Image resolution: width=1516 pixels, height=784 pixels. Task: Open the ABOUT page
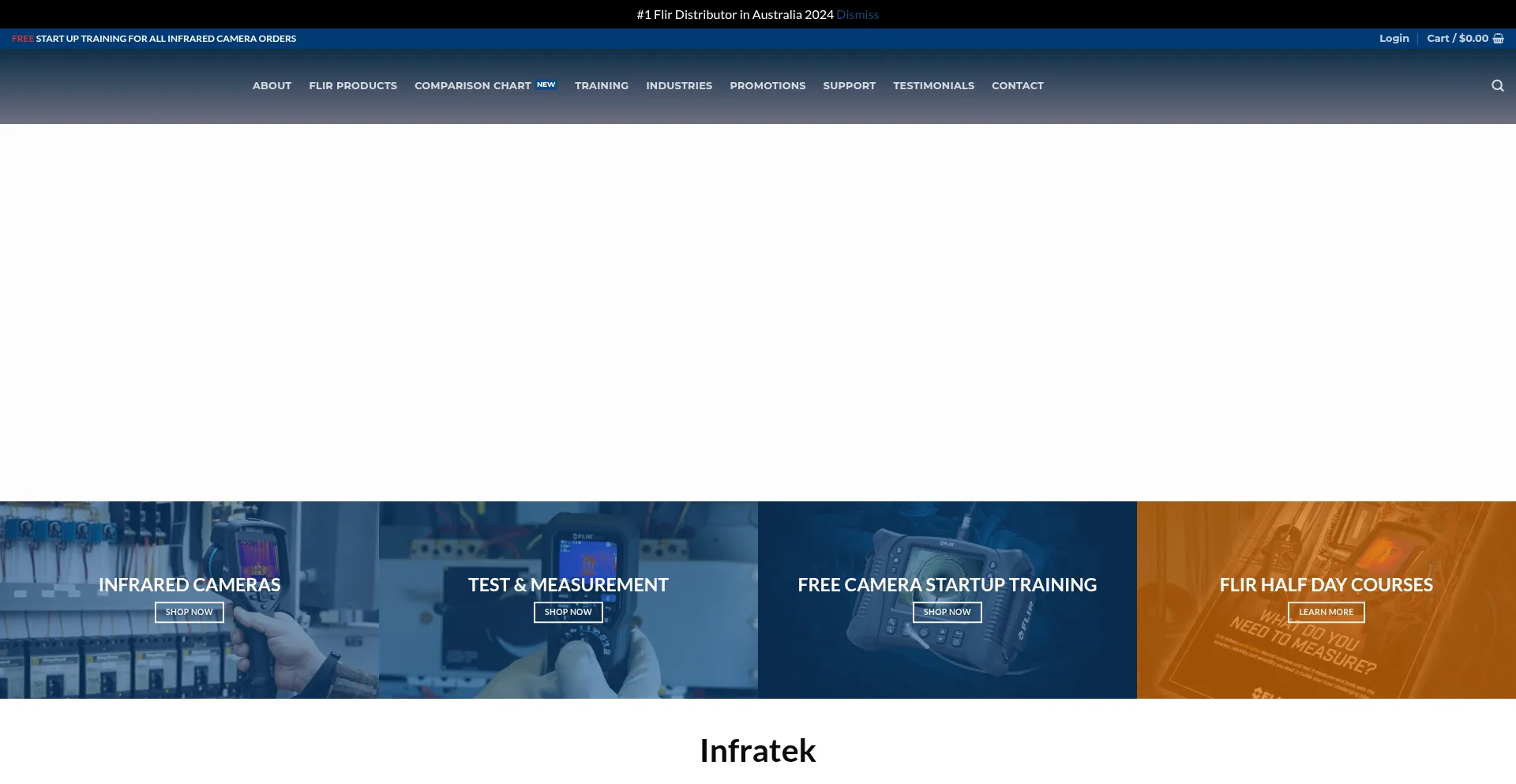[x=272, y=85]
